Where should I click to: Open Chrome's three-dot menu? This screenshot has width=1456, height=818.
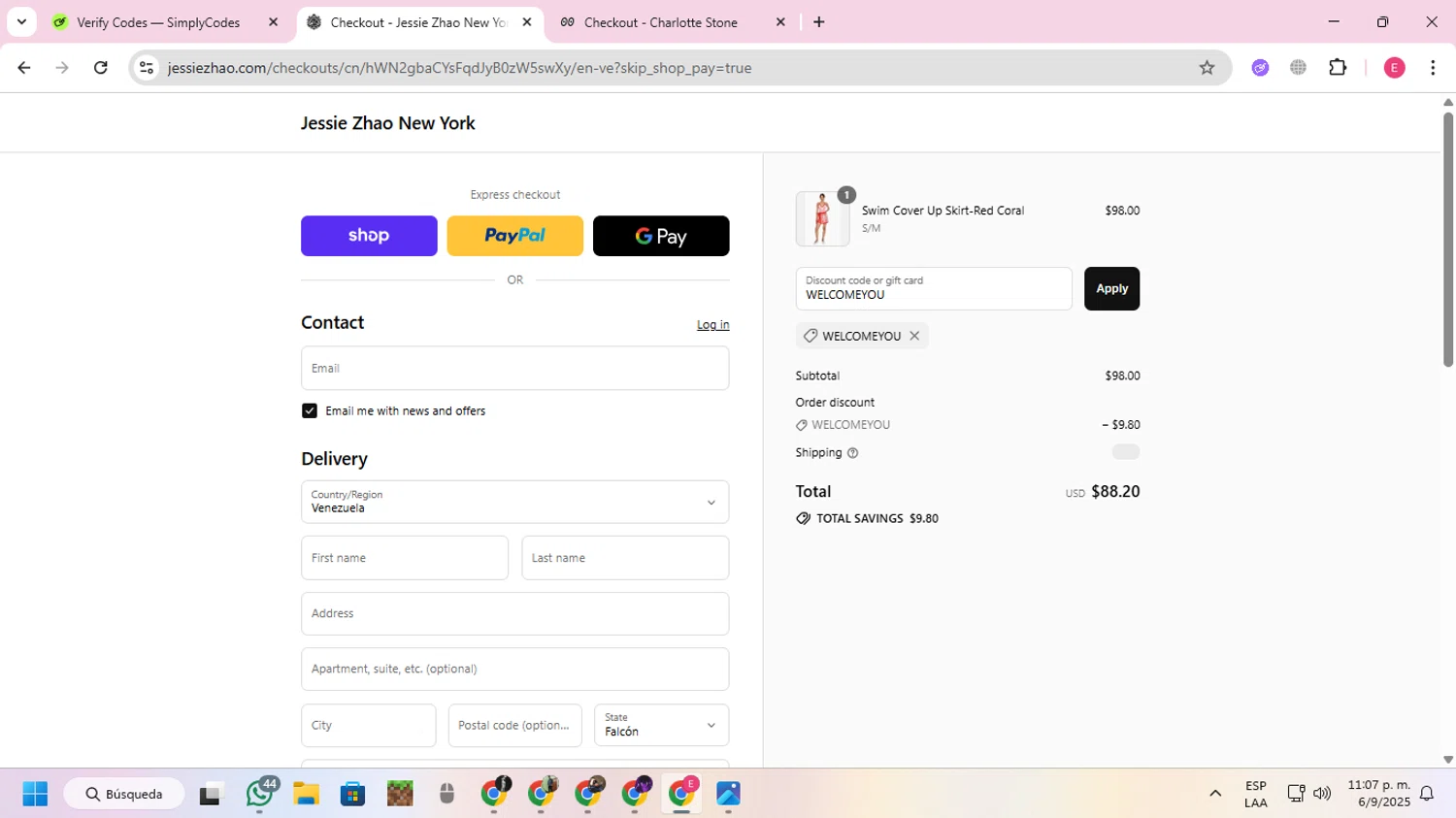(1433, 68)
